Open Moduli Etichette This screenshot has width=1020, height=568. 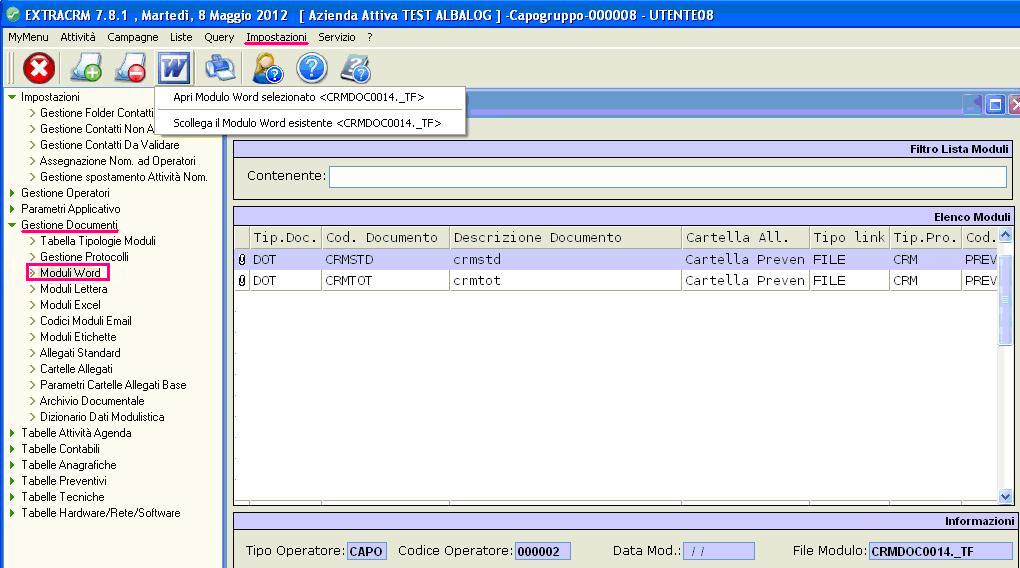(x=78, y=337)
